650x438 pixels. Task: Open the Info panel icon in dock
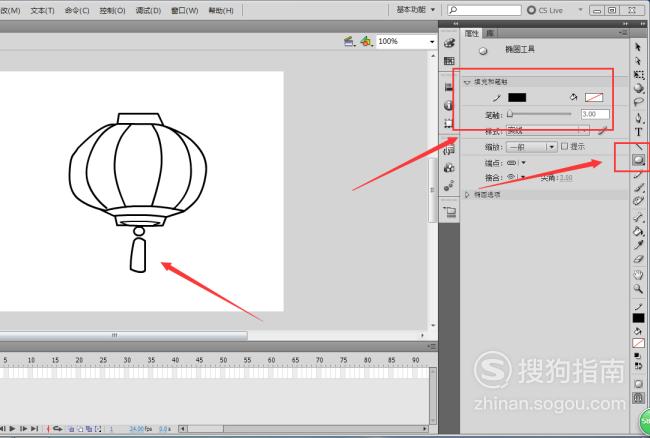tap(449, 105)
